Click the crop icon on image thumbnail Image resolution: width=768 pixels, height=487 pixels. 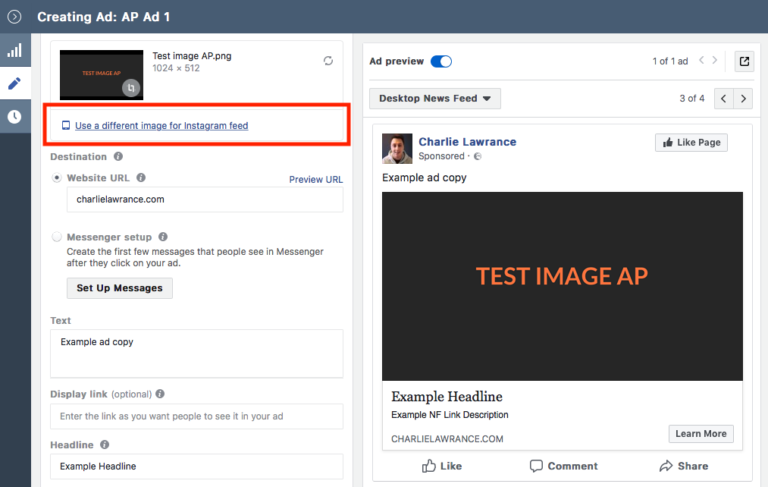tap(129, 88)
